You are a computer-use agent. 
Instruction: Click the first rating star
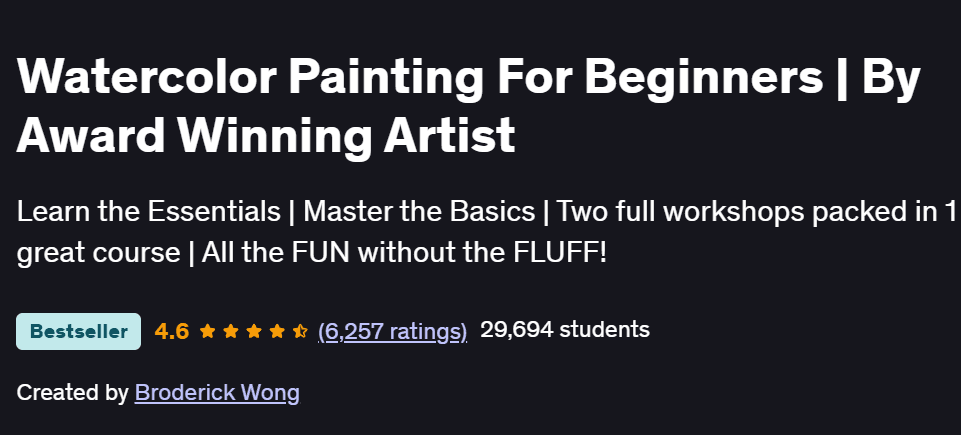(208, 331)
